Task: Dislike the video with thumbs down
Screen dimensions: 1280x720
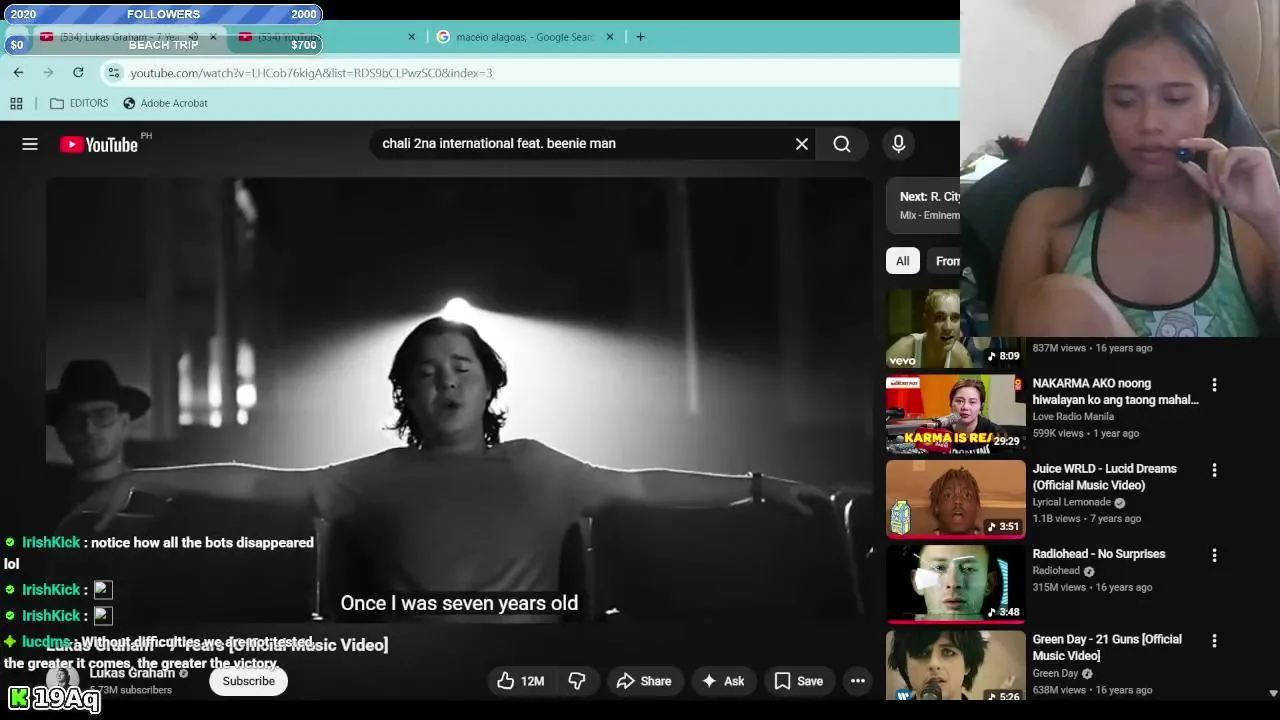Action: click(x=577, y=681)
